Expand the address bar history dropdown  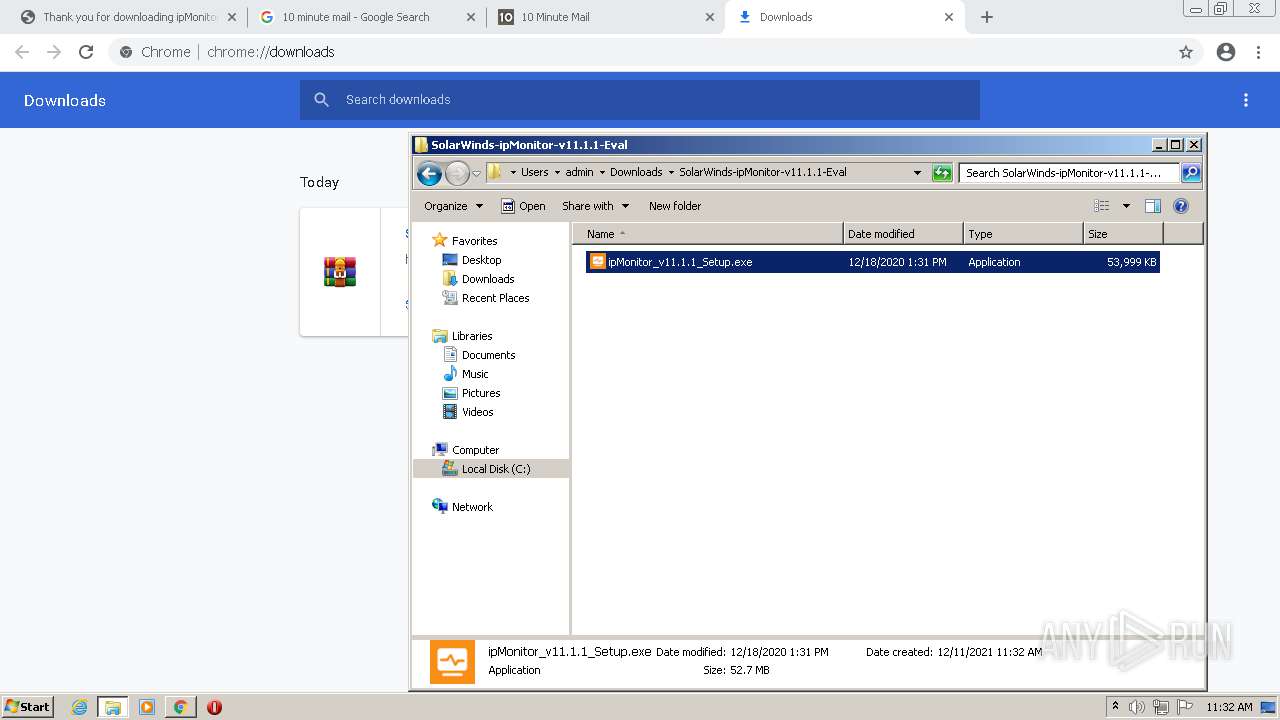(x=917, y=173)
